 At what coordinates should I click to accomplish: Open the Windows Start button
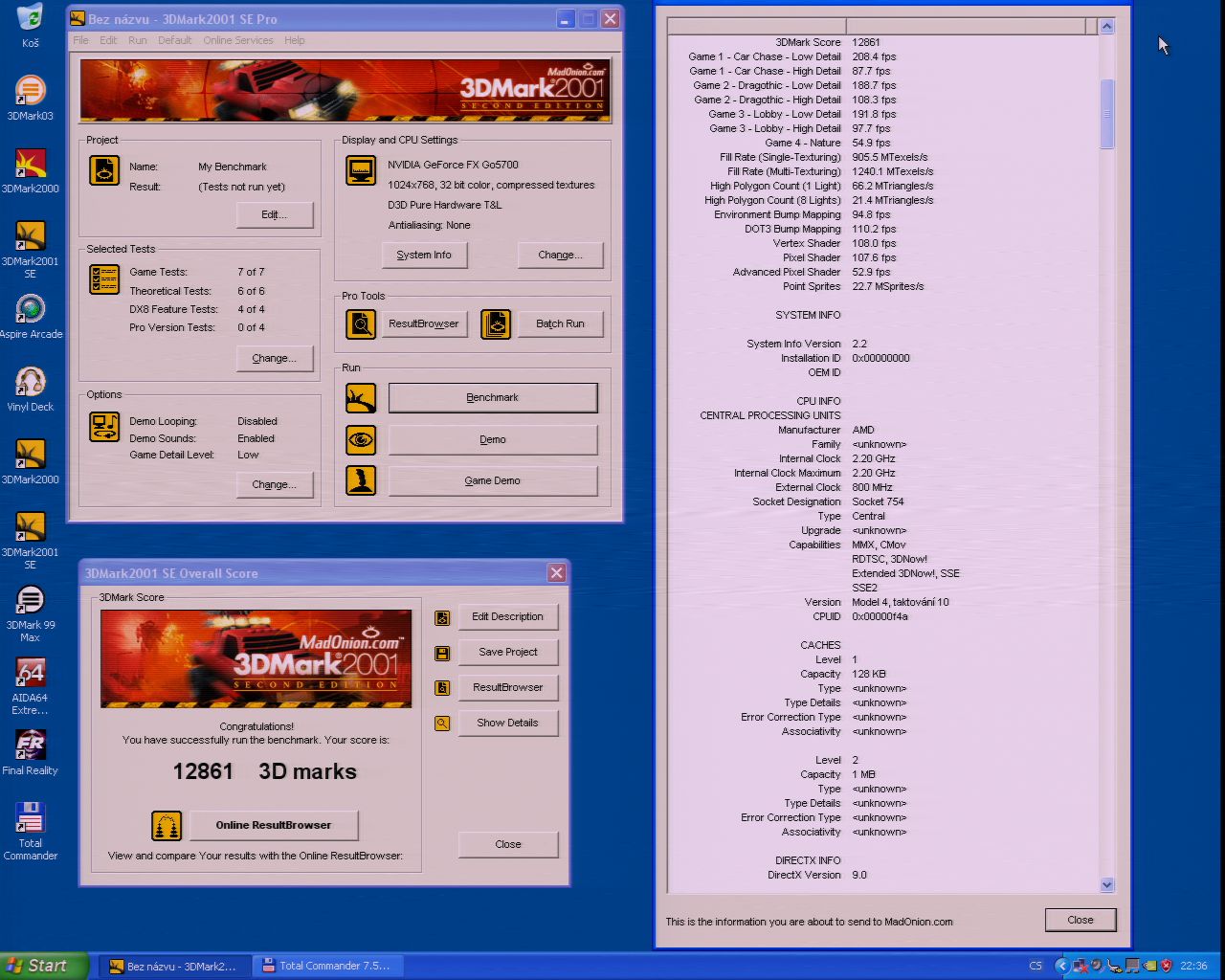click(x=44, y=966)
